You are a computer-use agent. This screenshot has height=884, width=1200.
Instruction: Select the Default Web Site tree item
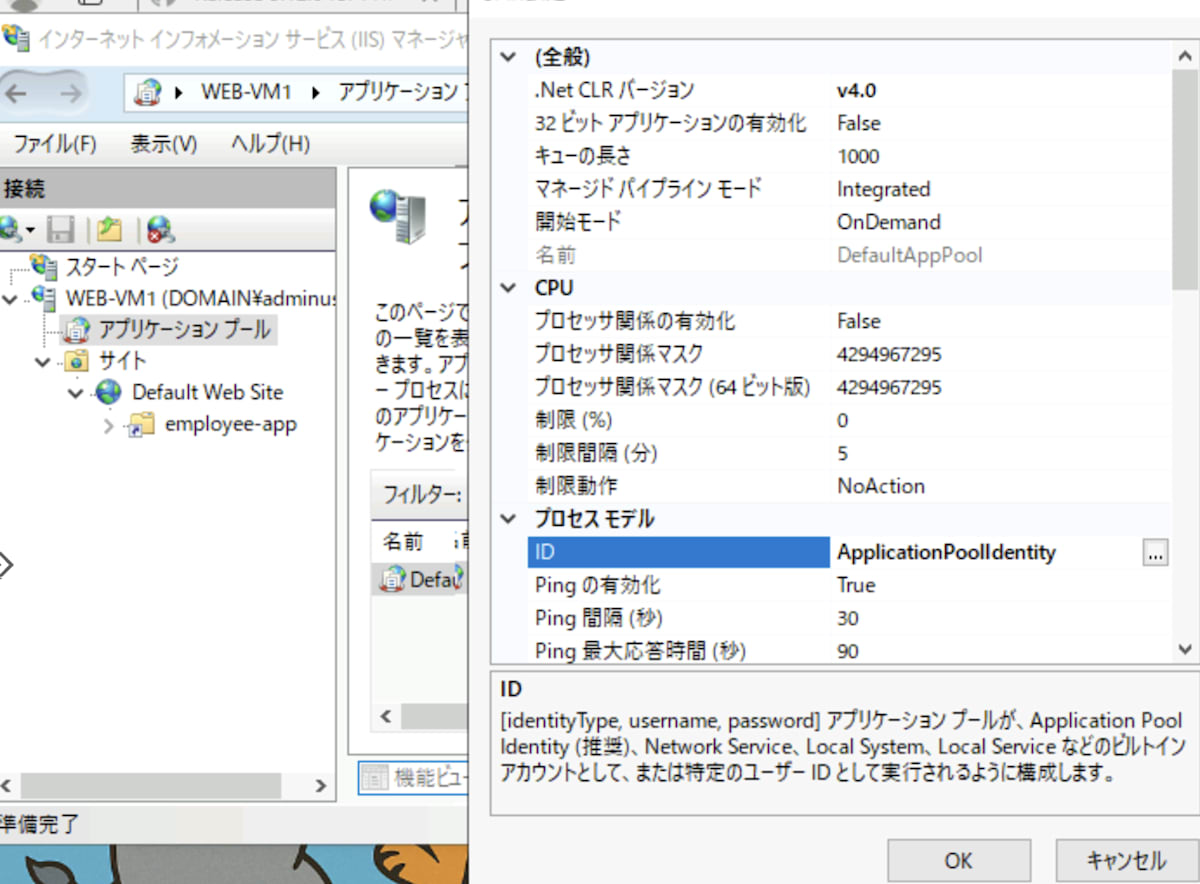[208, 392]
